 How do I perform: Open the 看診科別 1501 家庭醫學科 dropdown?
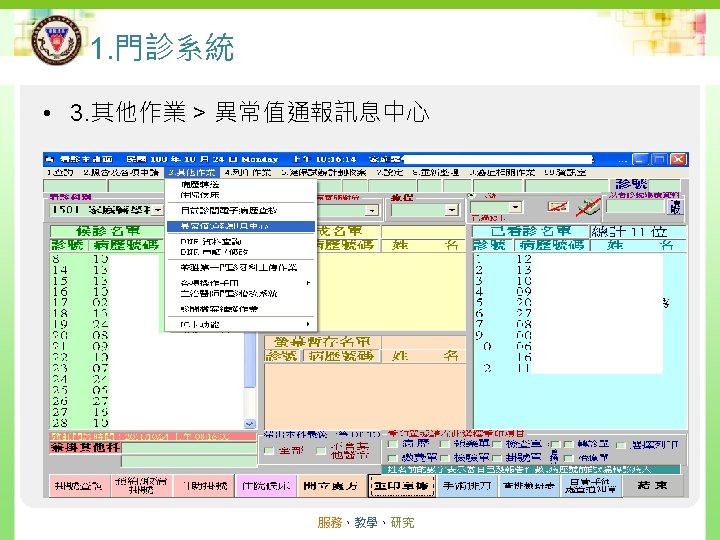158,210
